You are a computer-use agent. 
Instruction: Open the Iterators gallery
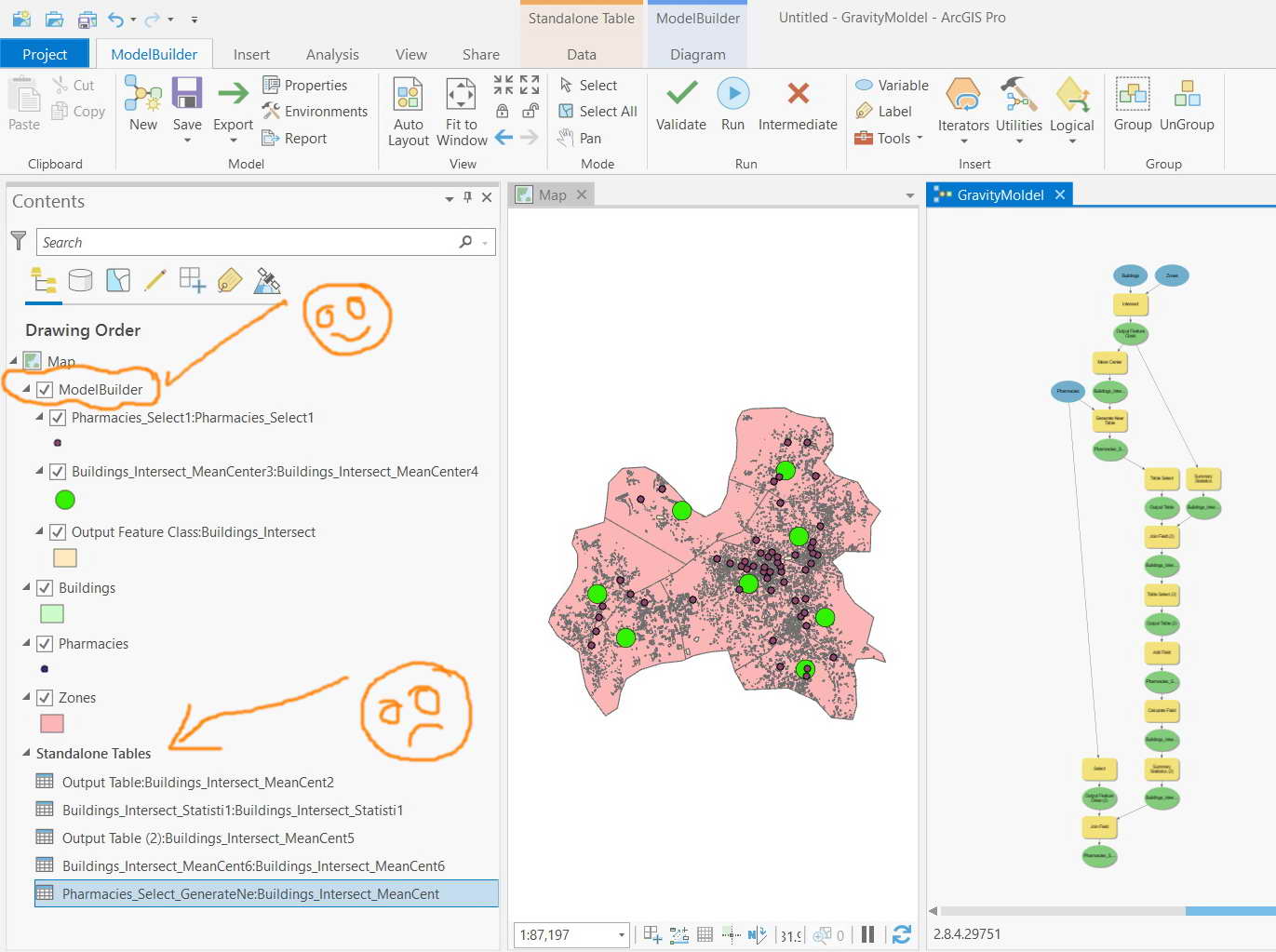963,104
